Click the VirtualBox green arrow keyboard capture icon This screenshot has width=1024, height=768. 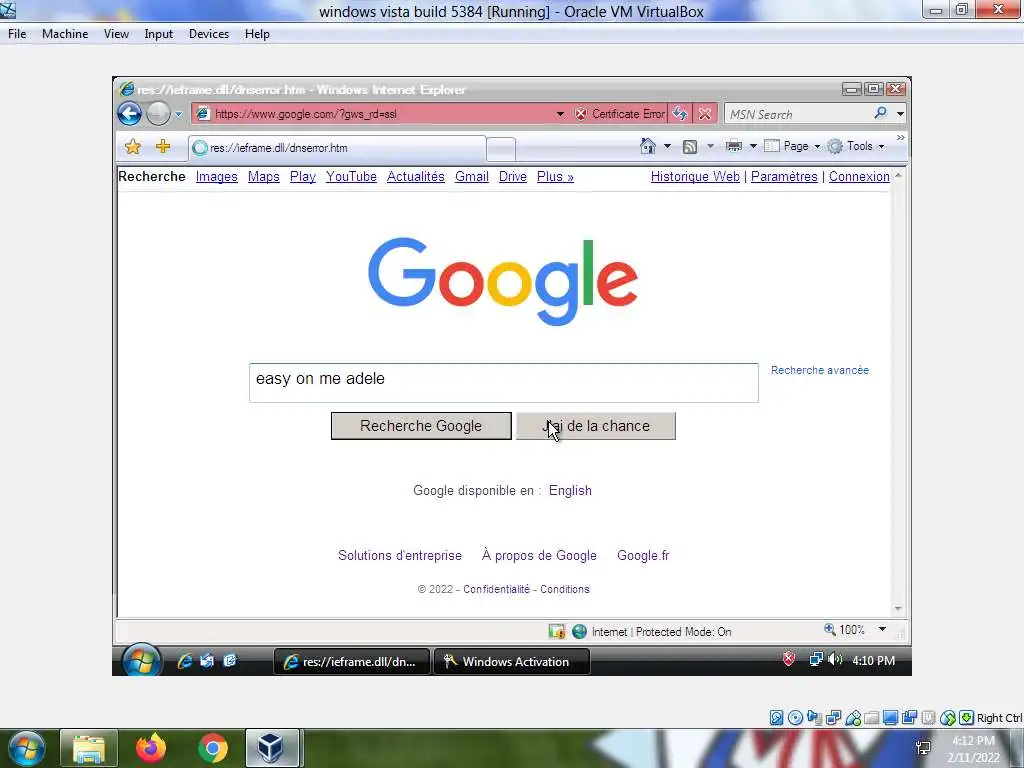coord(967,718)
